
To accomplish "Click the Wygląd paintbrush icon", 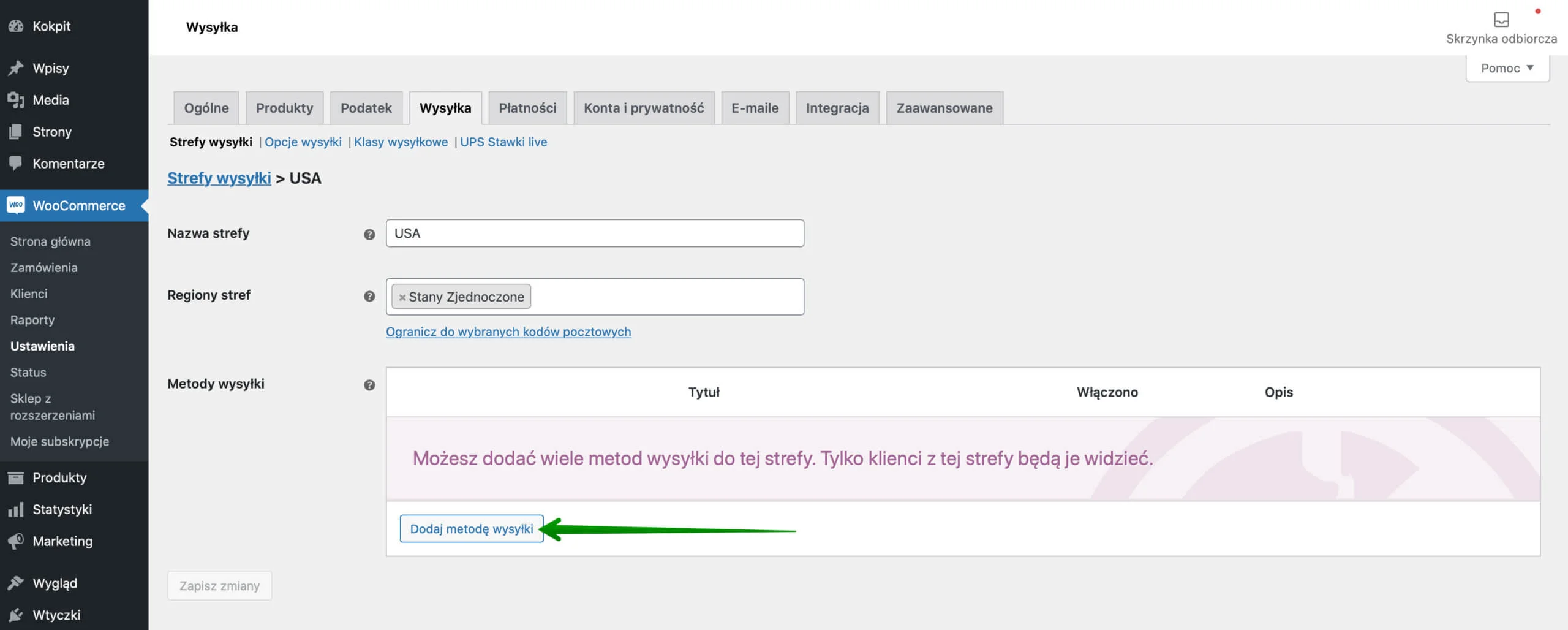I will [x=16, y=583].
